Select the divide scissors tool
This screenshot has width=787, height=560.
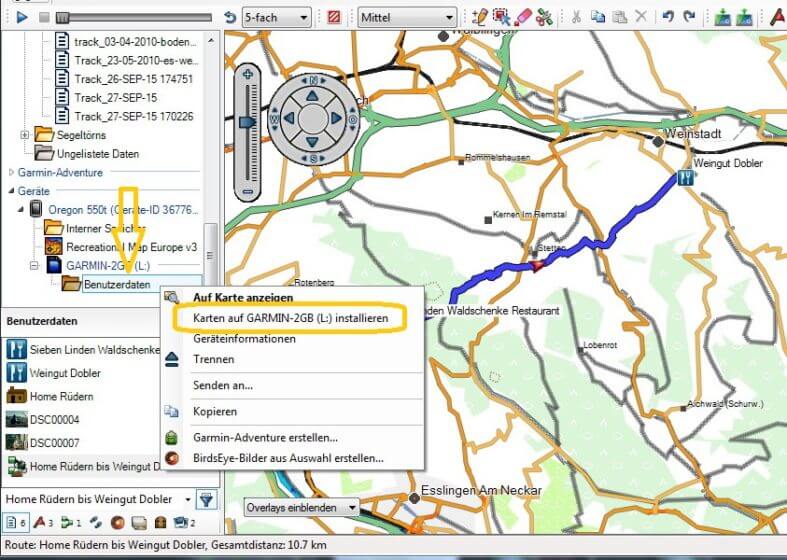[544, 18]
